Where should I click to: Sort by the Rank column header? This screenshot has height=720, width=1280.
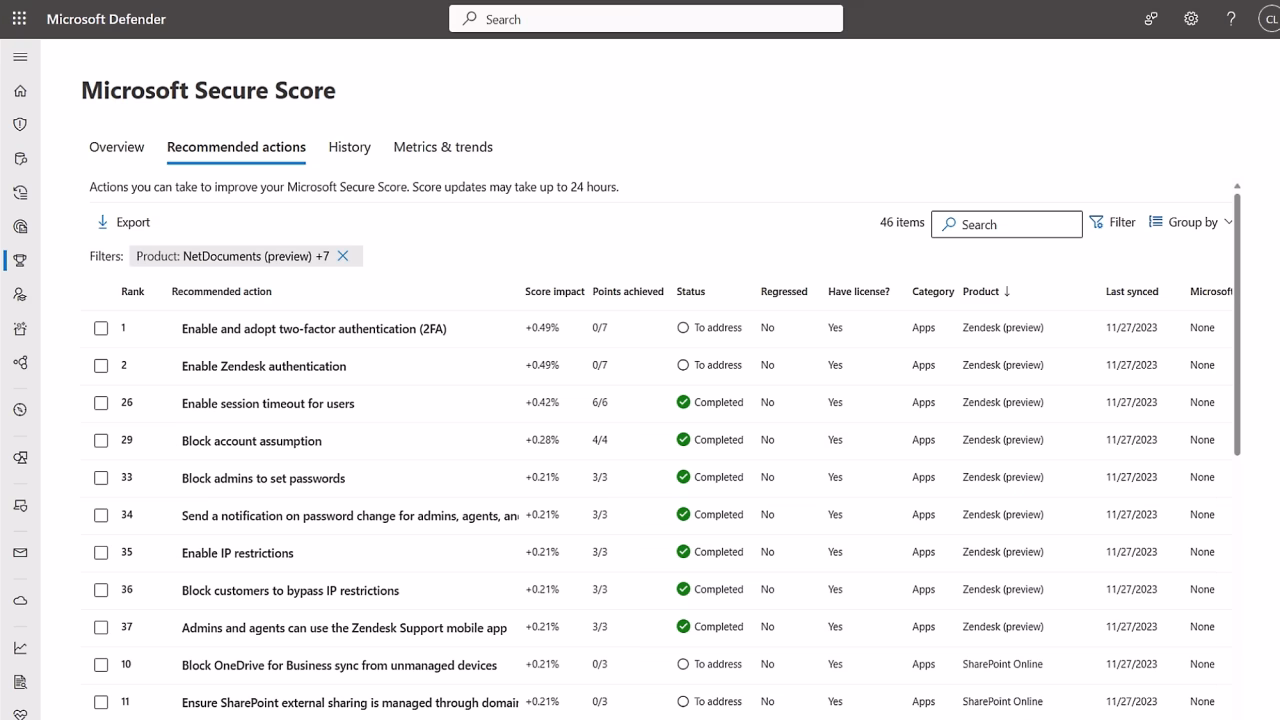(133, 291)
